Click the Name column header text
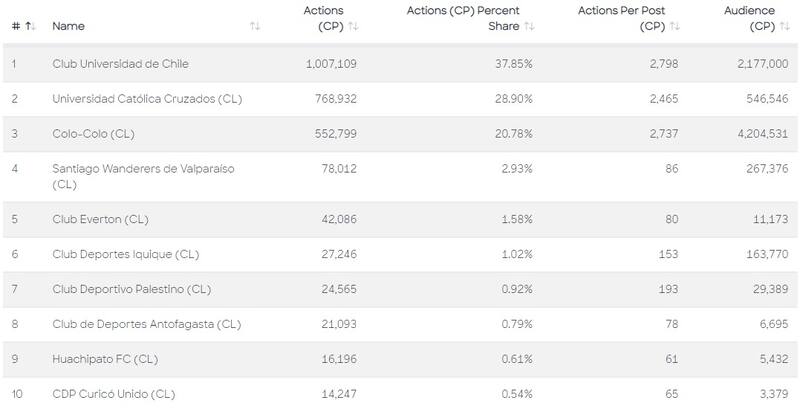Viewport: 800px width, 409px height. tap(67, 26)
